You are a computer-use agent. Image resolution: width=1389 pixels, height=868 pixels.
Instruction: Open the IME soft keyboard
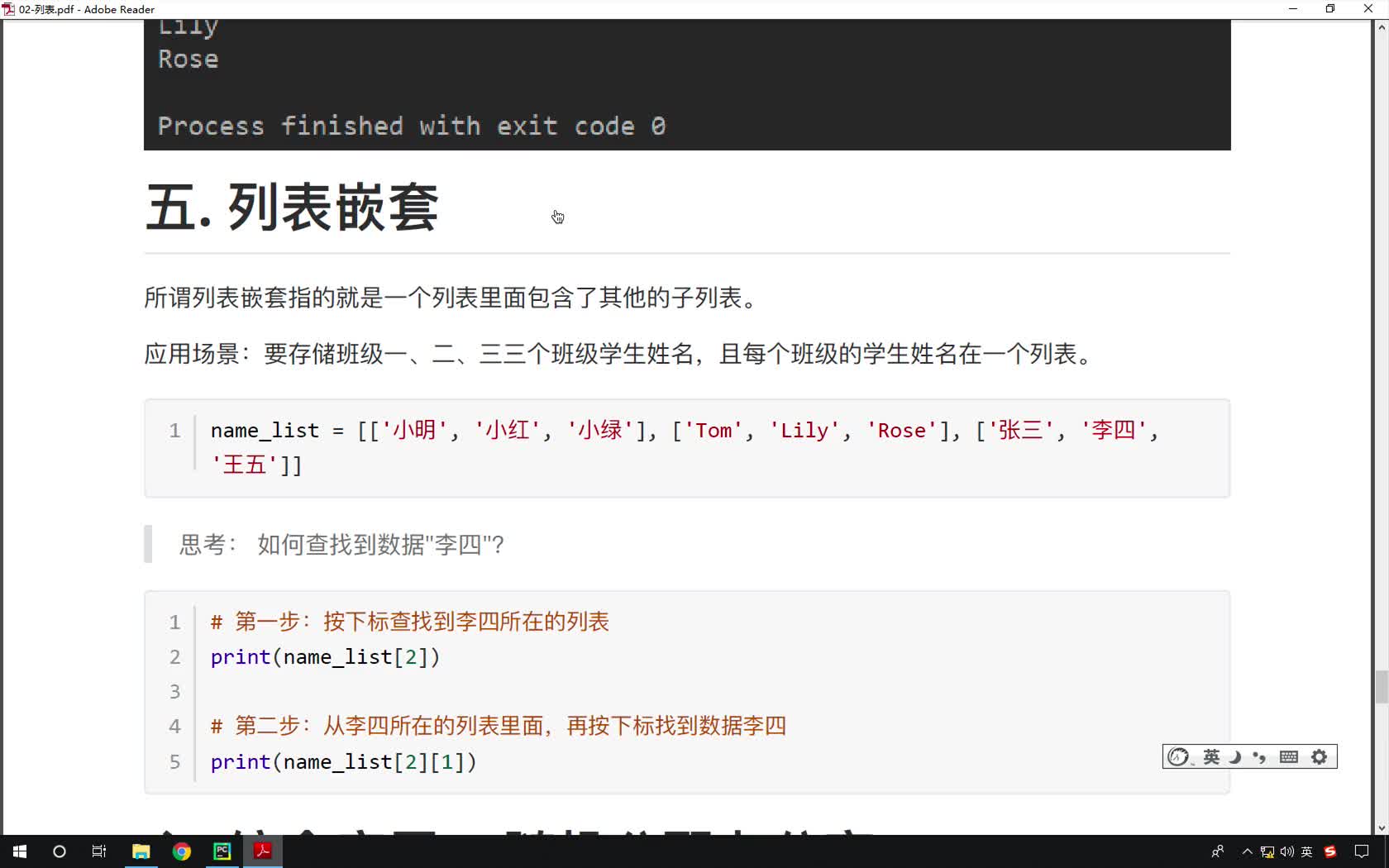[x=1289, y=756]
